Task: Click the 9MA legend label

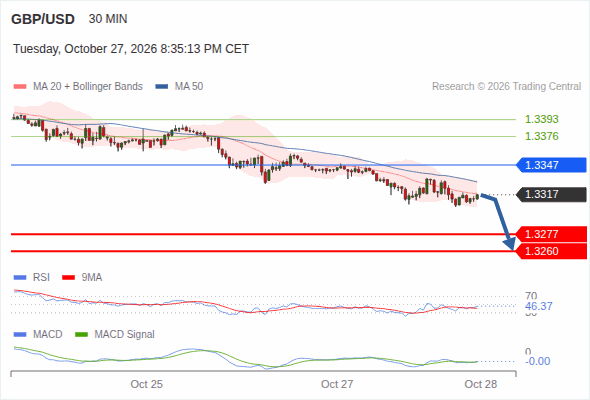Action: [x=92, y=278]
